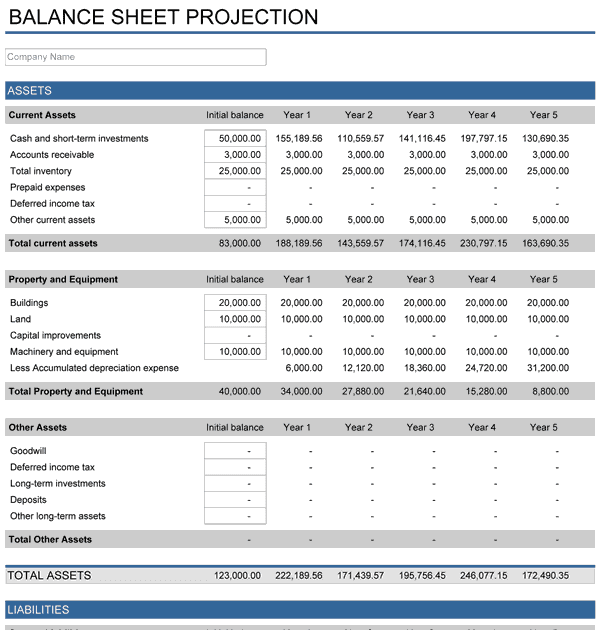600x630 pixels.
Task: Click the Total current assets label
Action: pos(53,243)
